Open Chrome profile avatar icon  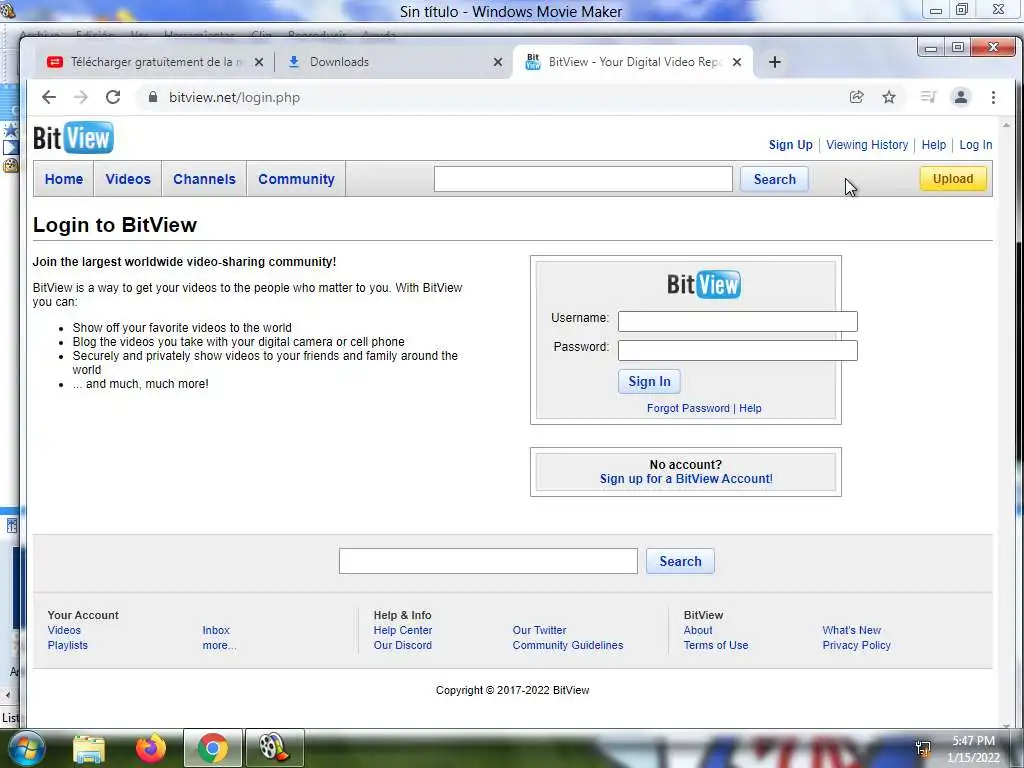tap(961, 97)
